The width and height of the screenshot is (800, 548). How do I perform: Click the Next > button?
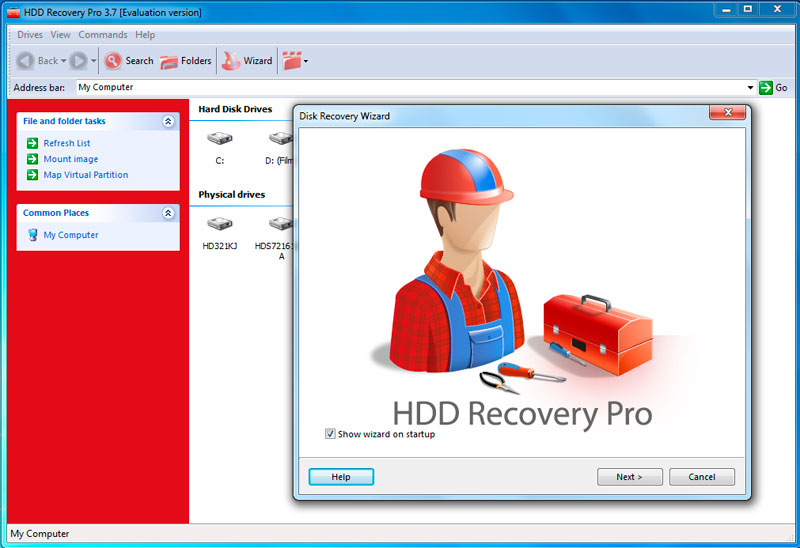pyautogui.click(x=630, y=477)
